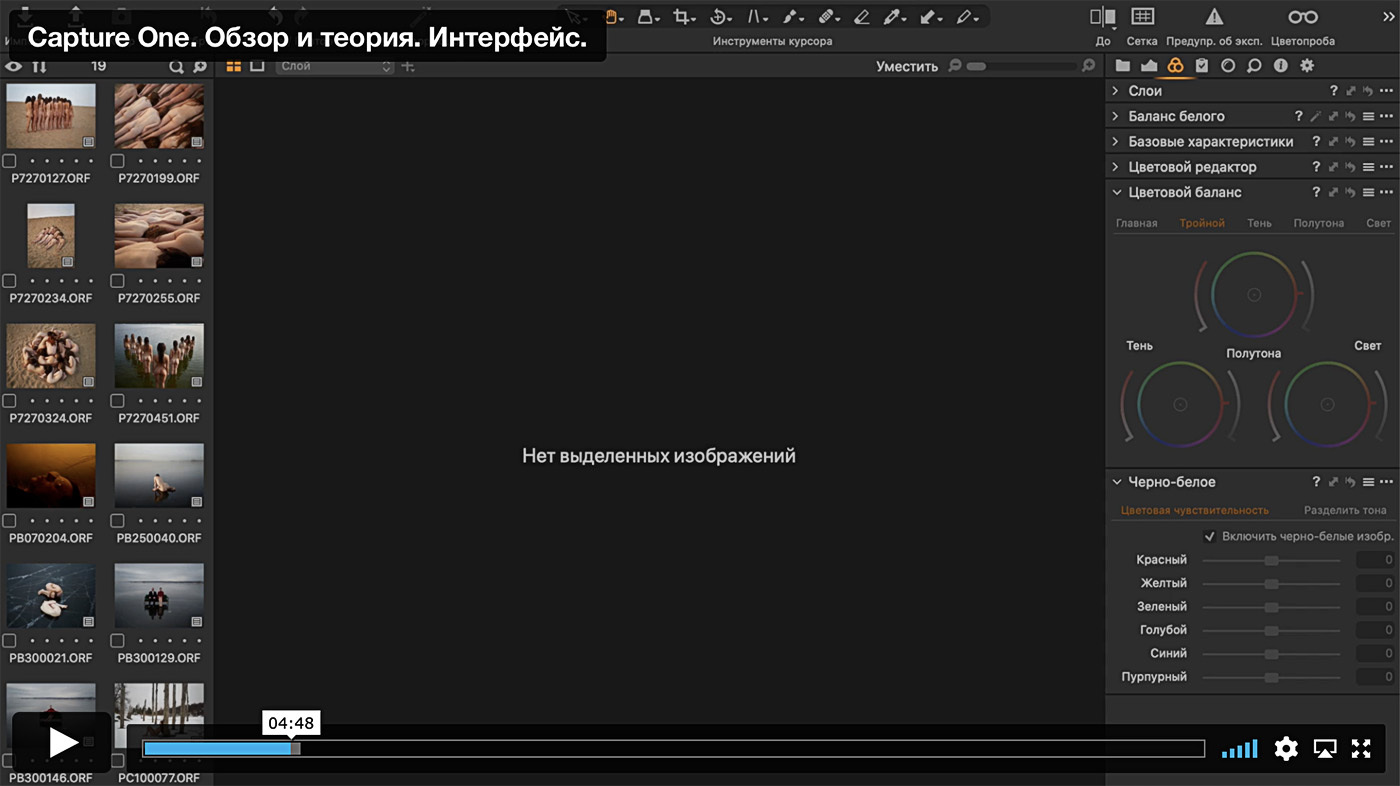Screen dimensions: 1400x786
Task: Expand the Базовые характеристики panel
Action: tap(1115, 142)
